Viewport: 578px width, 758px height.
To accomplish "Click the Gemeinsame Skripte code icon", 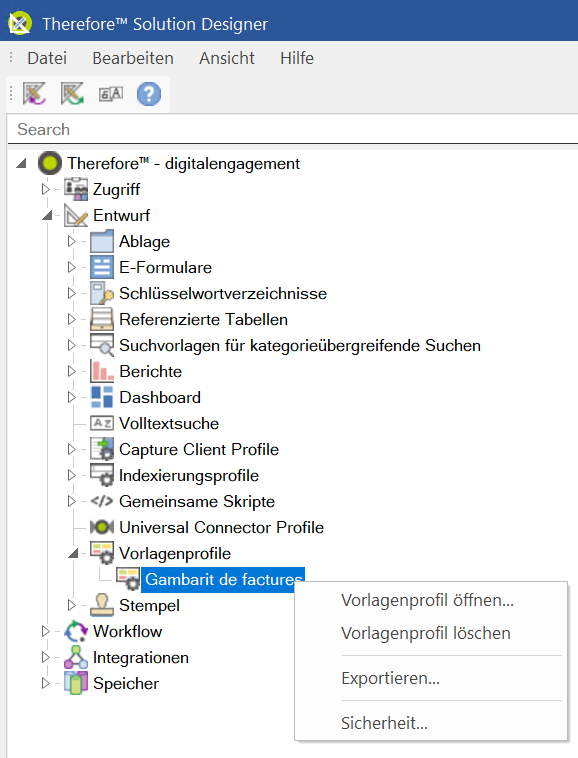I will (x=102, y=501).
